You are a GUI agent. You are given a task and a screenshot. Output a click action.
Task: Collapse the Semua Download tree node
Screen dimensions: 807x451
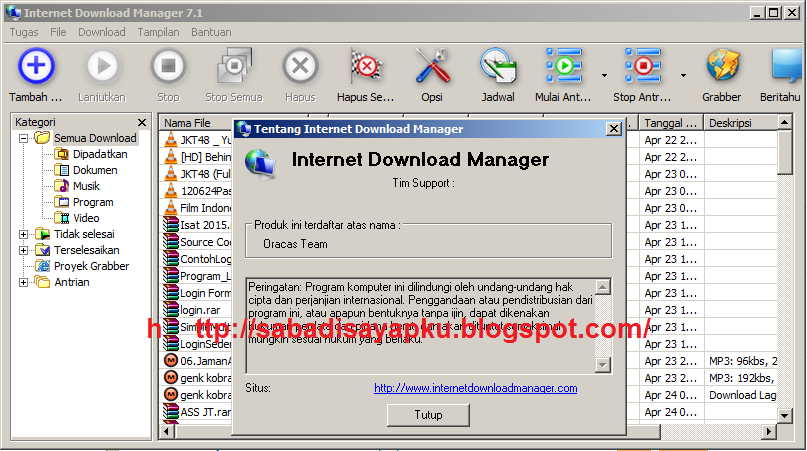coord(23,138)
